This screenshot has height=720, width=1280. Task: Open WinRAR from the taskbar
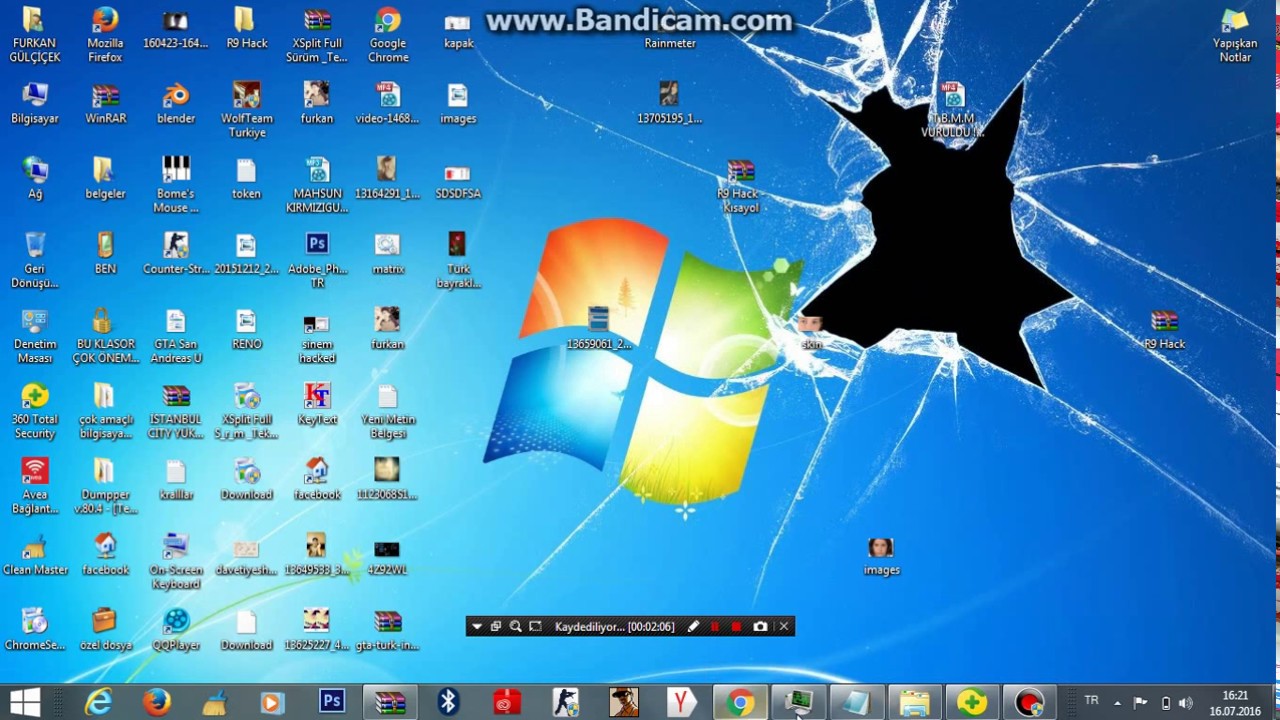coord(390,703)
